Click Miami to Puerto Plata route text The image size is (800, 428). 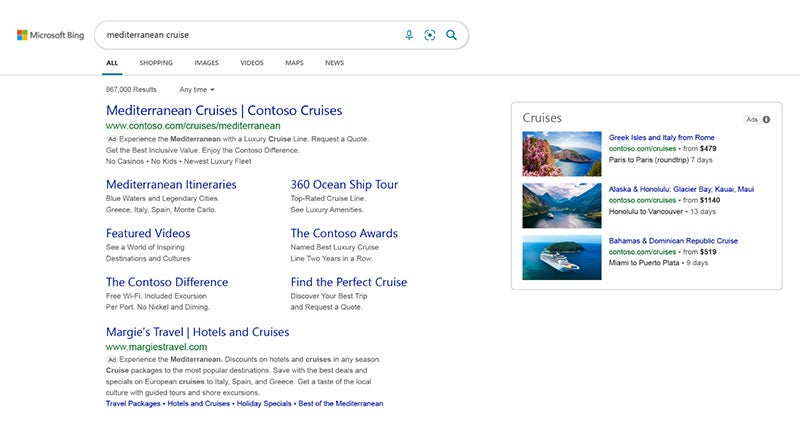tap(644, 263)
